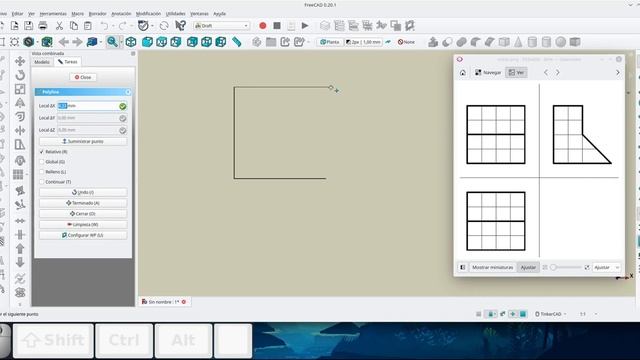Set isometric view cube icon
640x360 pixels.
tap(131, 42)
